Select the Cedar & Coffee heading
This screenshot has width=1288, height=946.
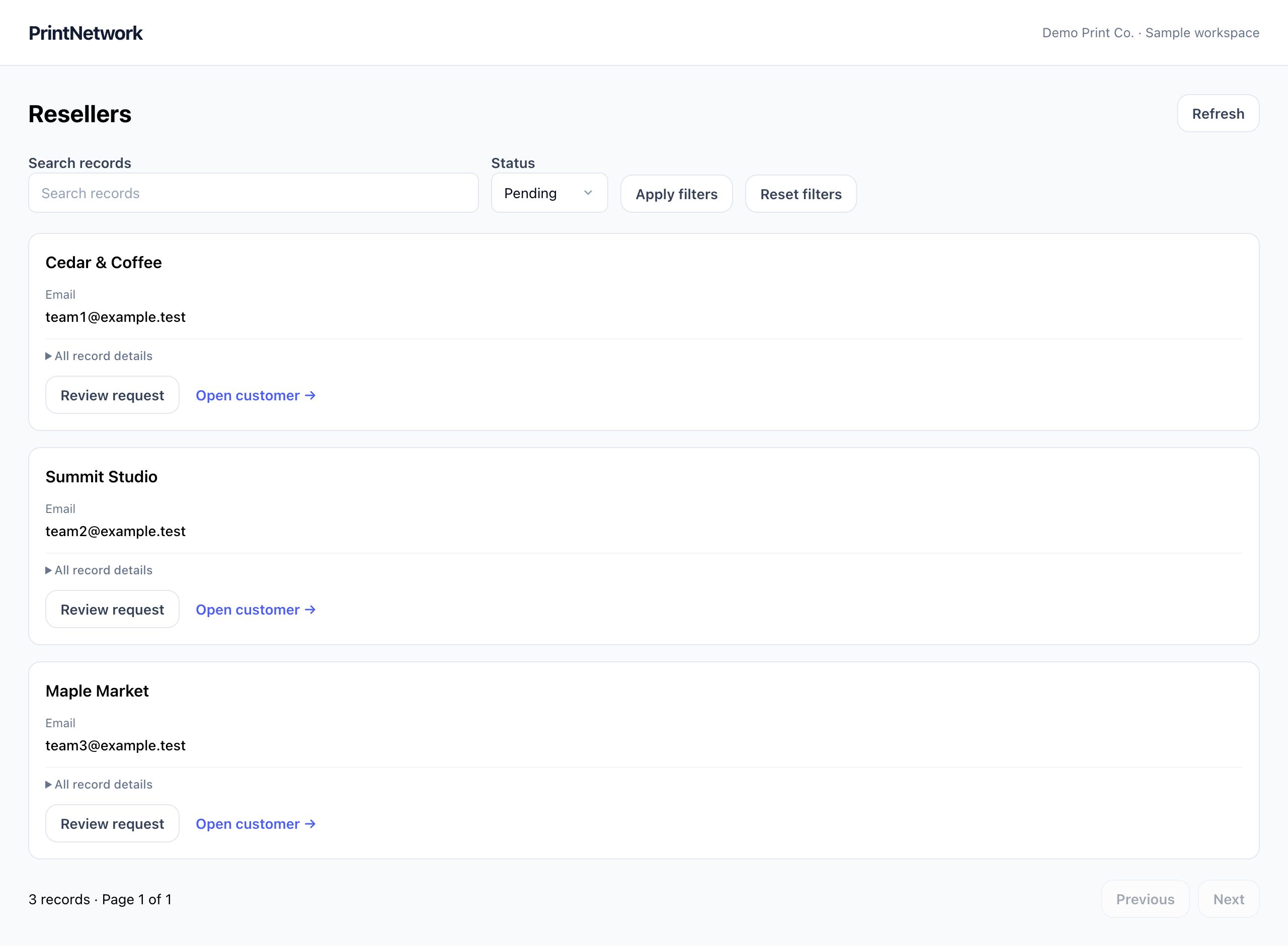(104, 262)
